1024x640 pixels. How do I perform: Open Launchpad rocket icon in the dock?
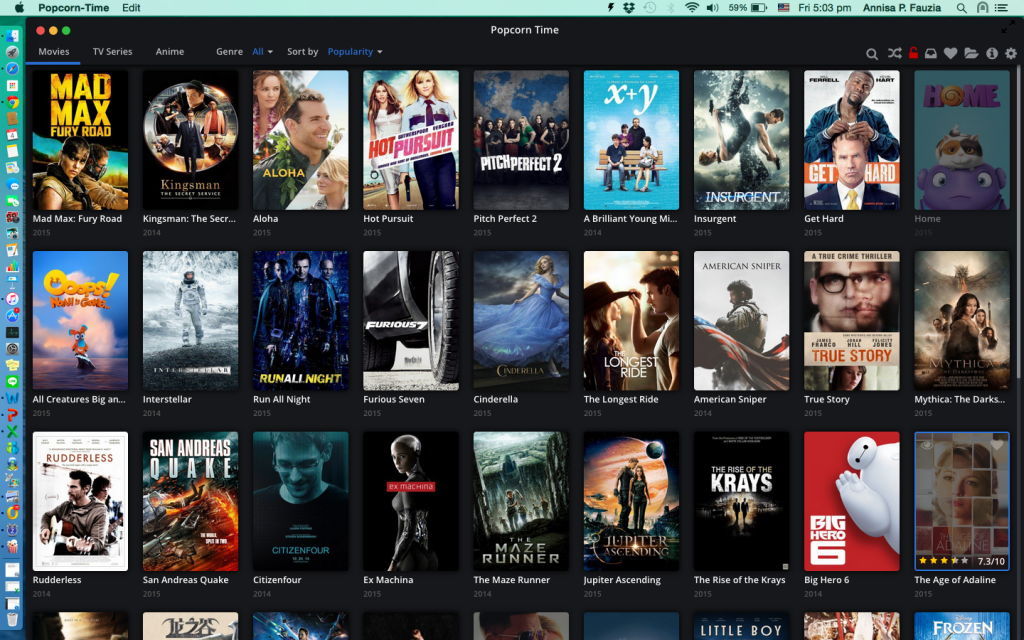pyautogui.click(x=12, y=52)
